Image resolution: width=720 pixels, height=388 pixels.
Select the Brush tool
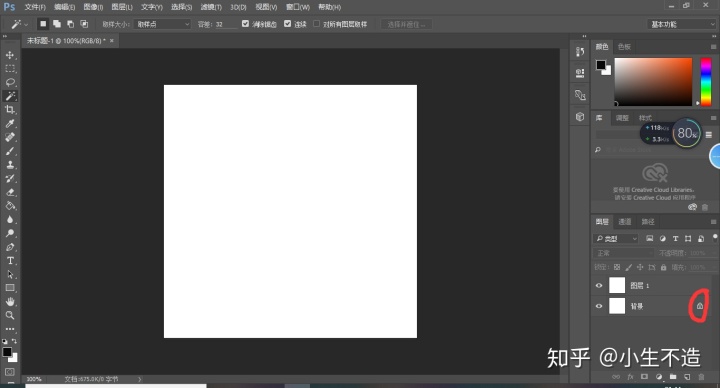point(10,151)
